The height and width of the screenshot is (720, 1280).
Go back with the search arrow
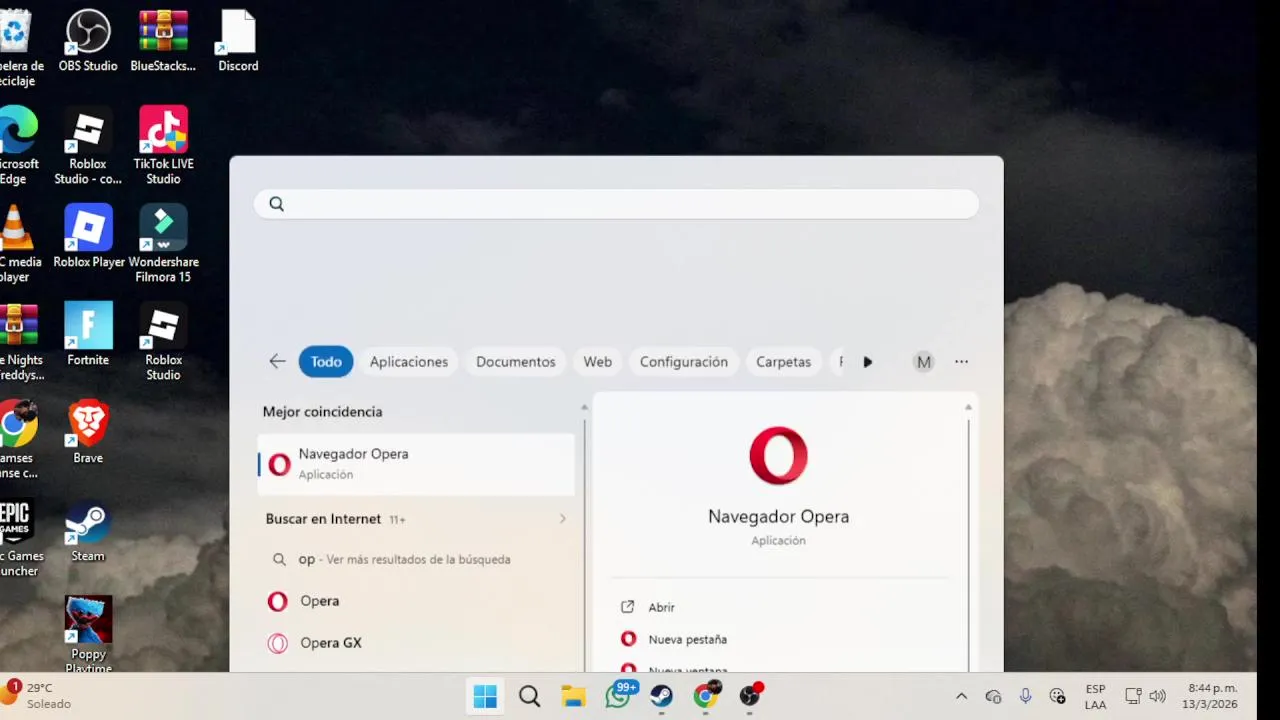coord(277,361)
